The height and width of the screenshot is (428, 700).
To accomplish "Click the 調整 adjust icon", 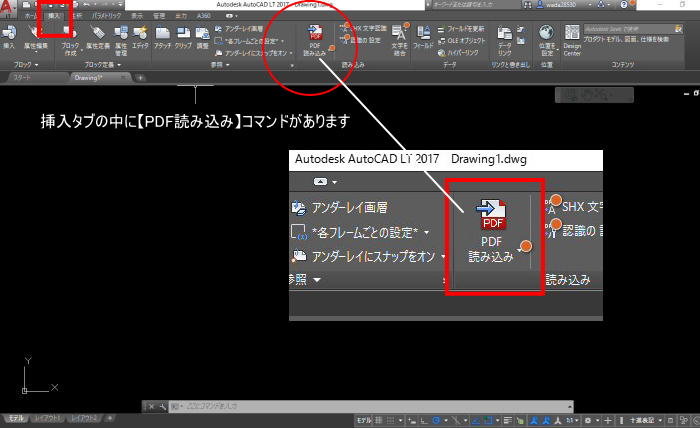I will (202, 37).
